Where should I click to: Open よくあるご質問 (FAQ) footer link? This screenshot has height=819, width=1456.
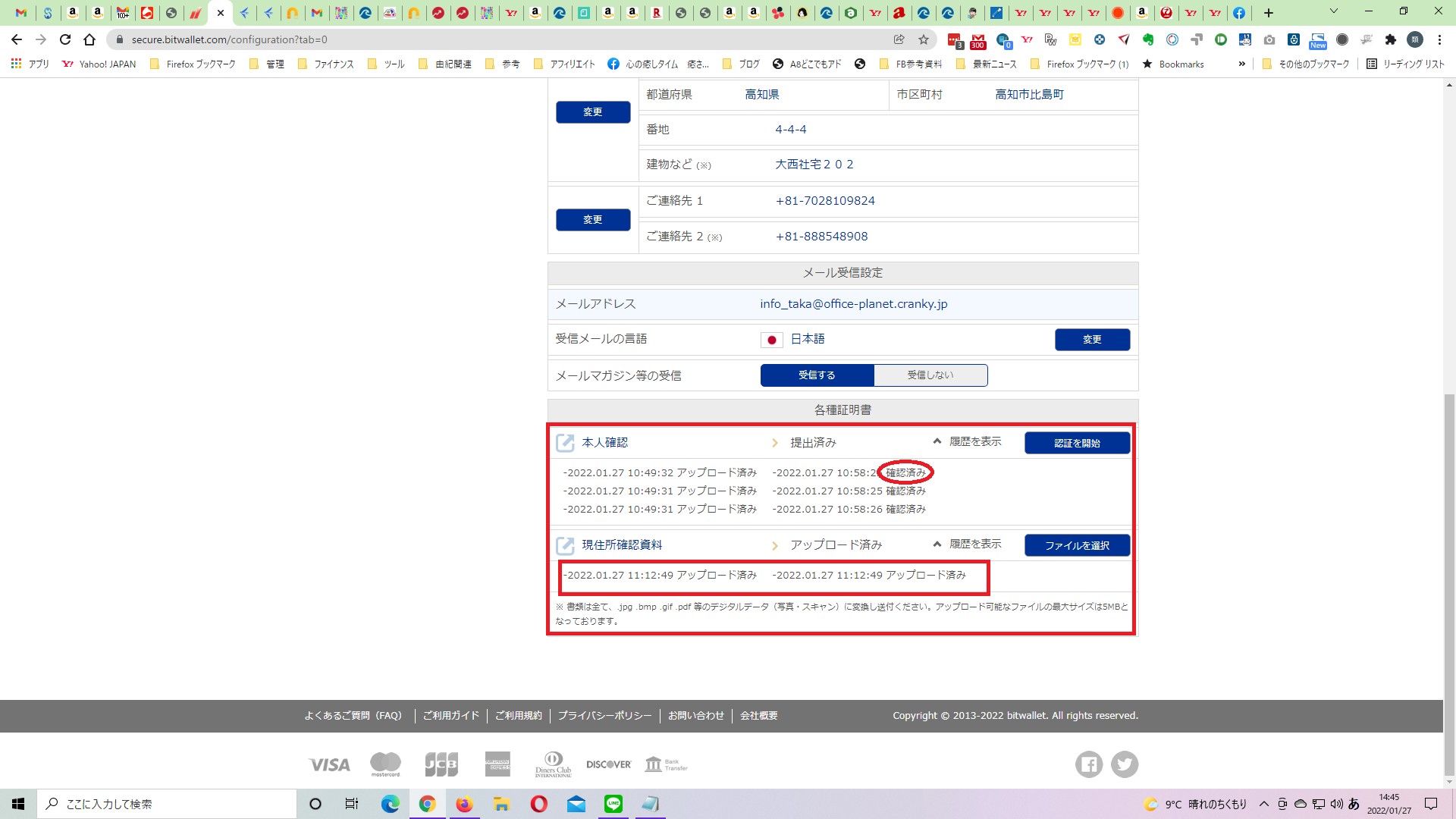[x=353, y=715]
